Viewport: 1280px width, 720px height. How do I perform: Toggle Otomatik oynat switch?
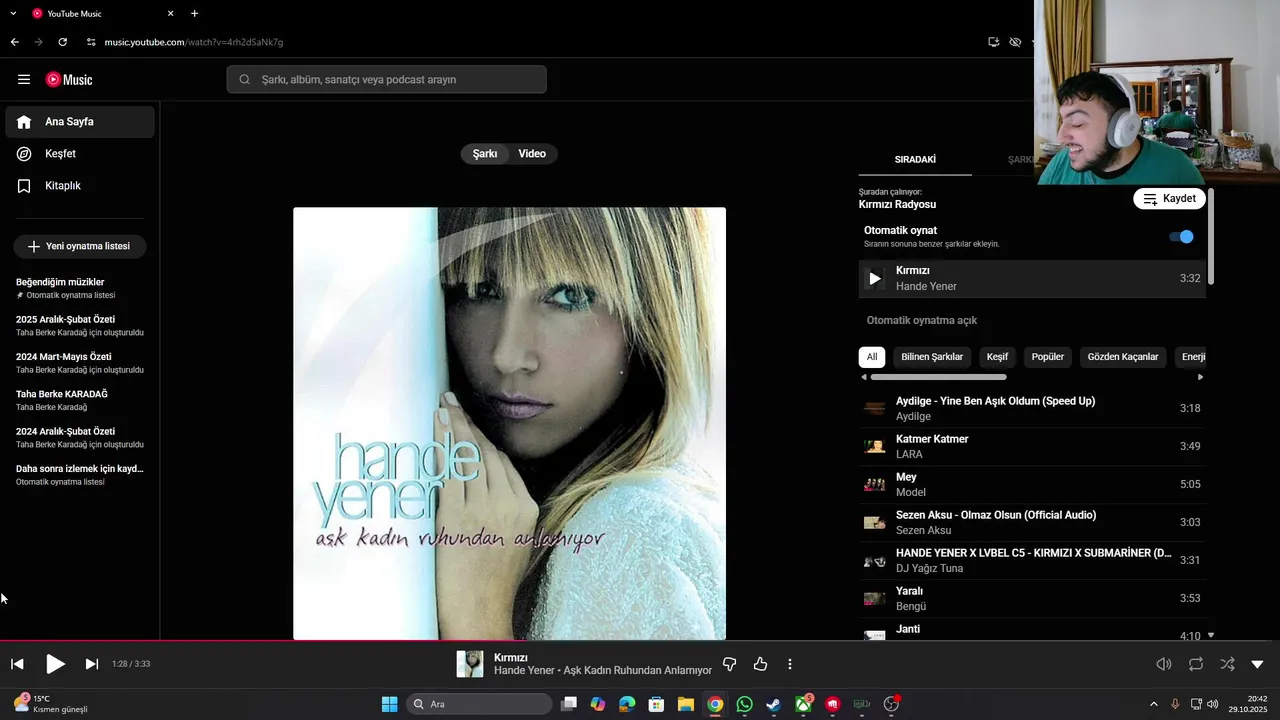(1181, 237)
